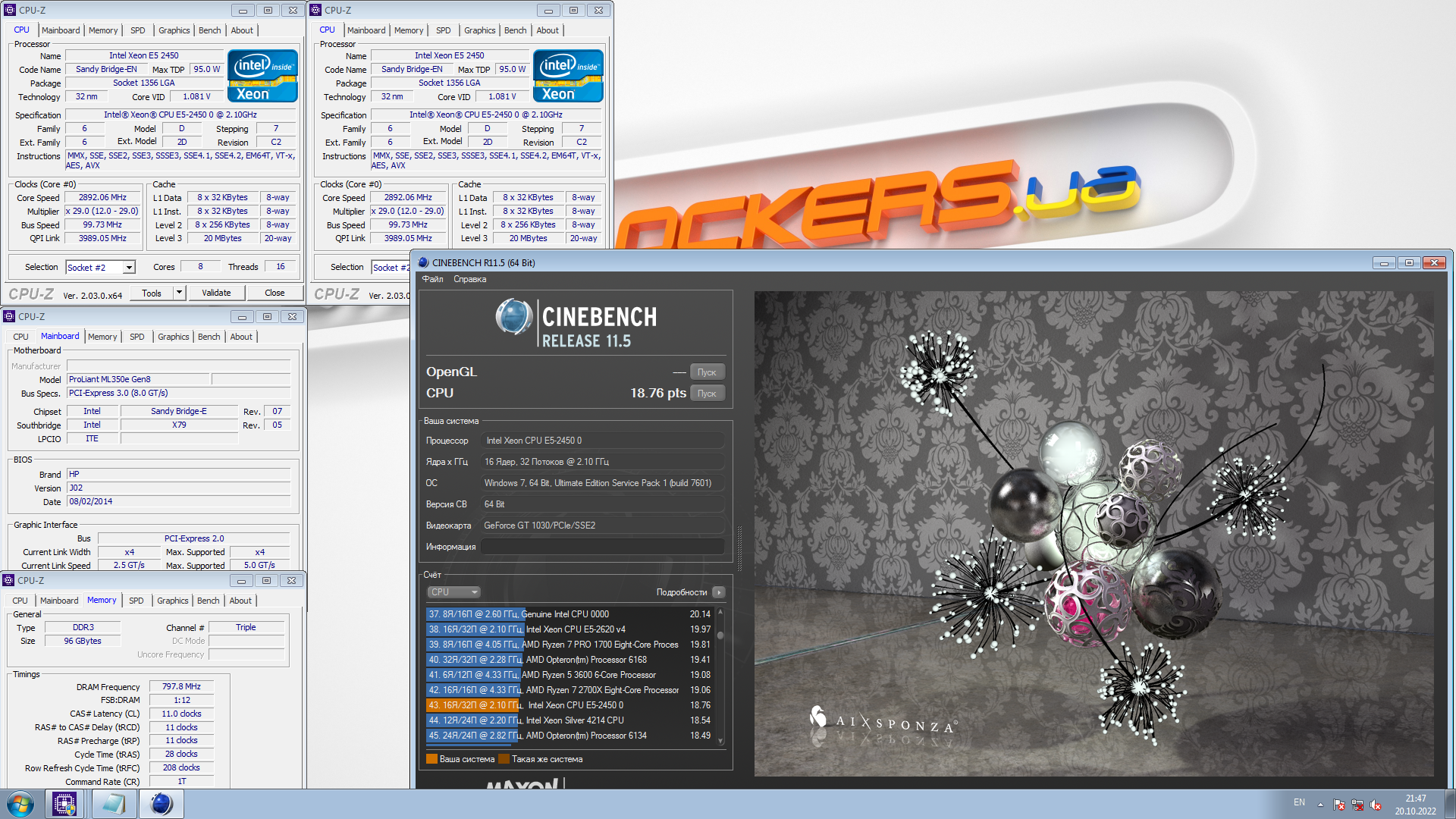Open Socket #2 selection dropdown in first CPU-Z

tap(129, 267)
